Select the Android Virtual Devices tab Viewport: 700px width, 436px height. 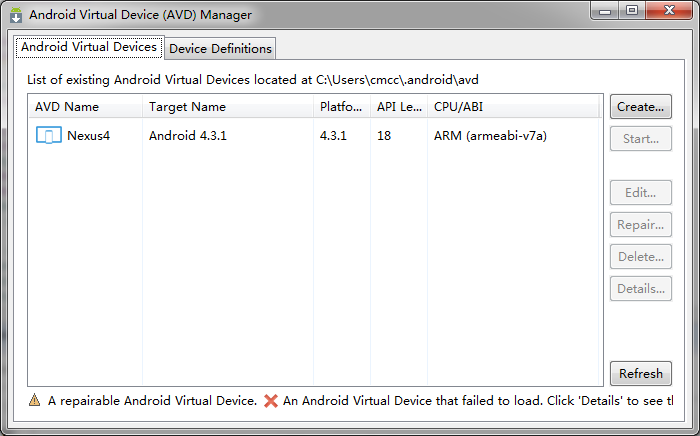(x=89, y=47)
